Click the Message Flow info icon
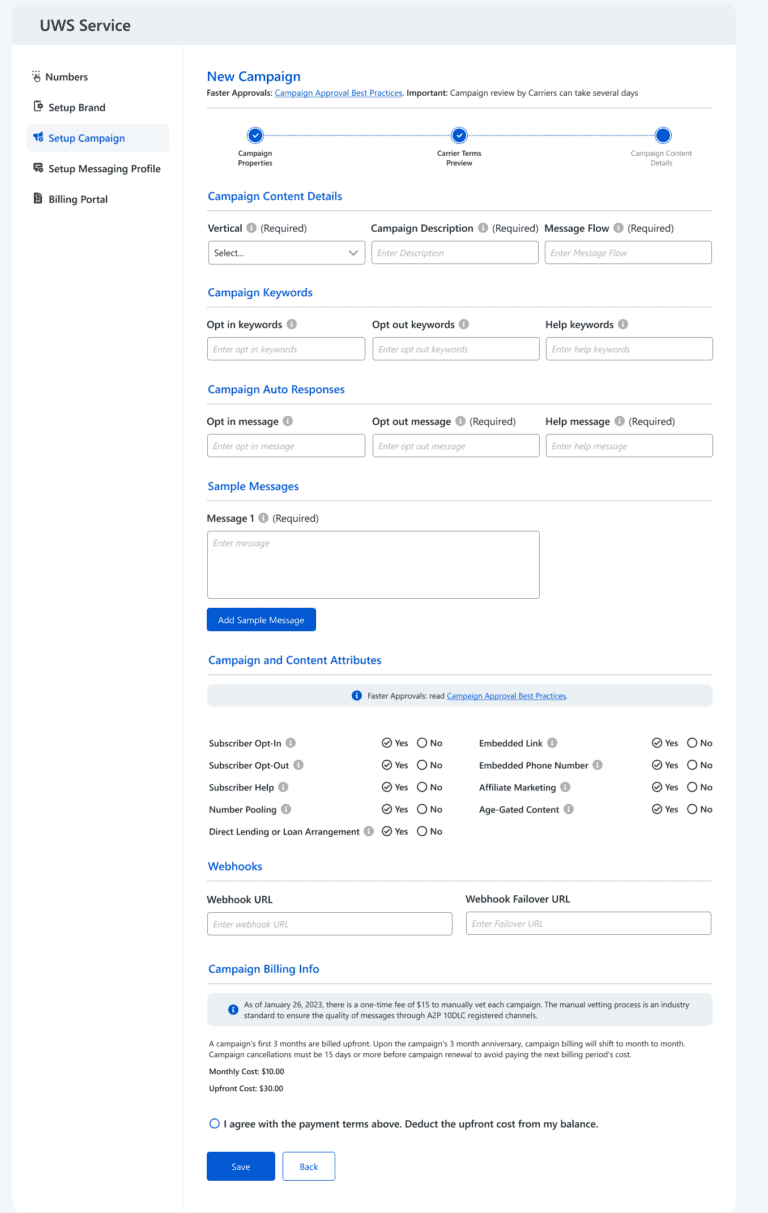Screen dimensions: 768x1213 (x=619, y=228)
